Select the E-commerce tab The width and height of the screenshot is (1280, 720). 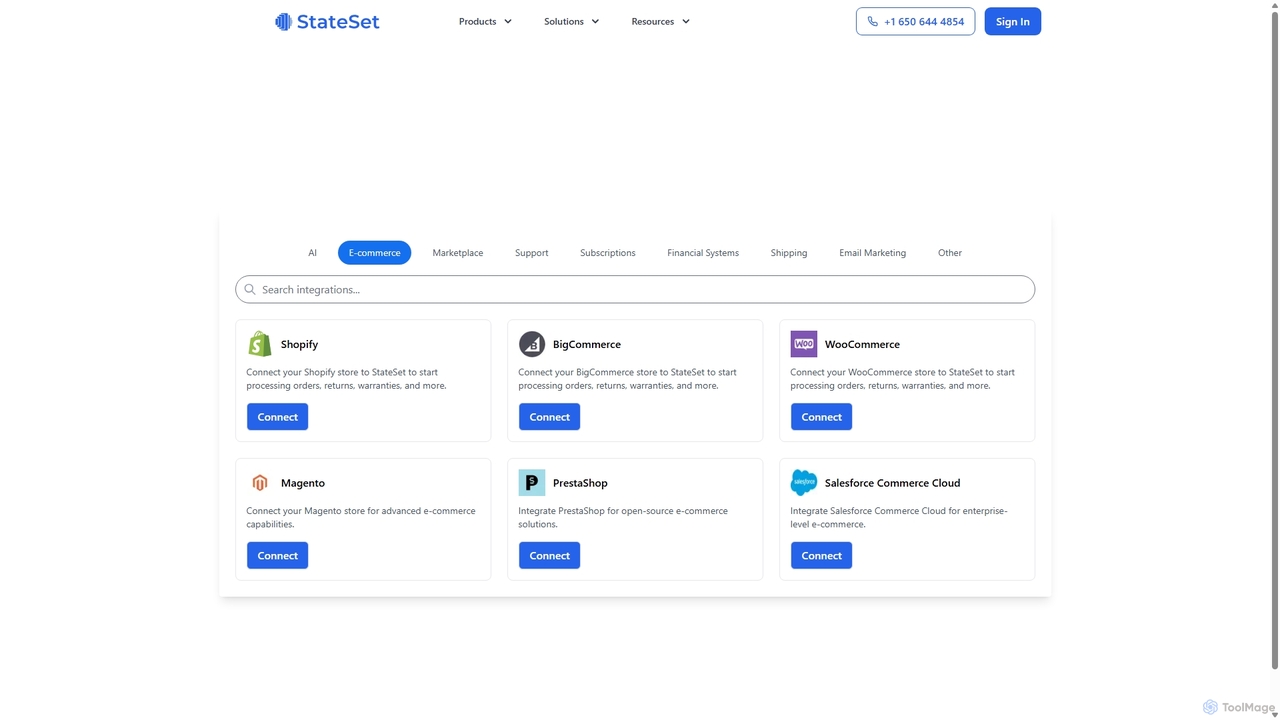(x=375, y=253)
